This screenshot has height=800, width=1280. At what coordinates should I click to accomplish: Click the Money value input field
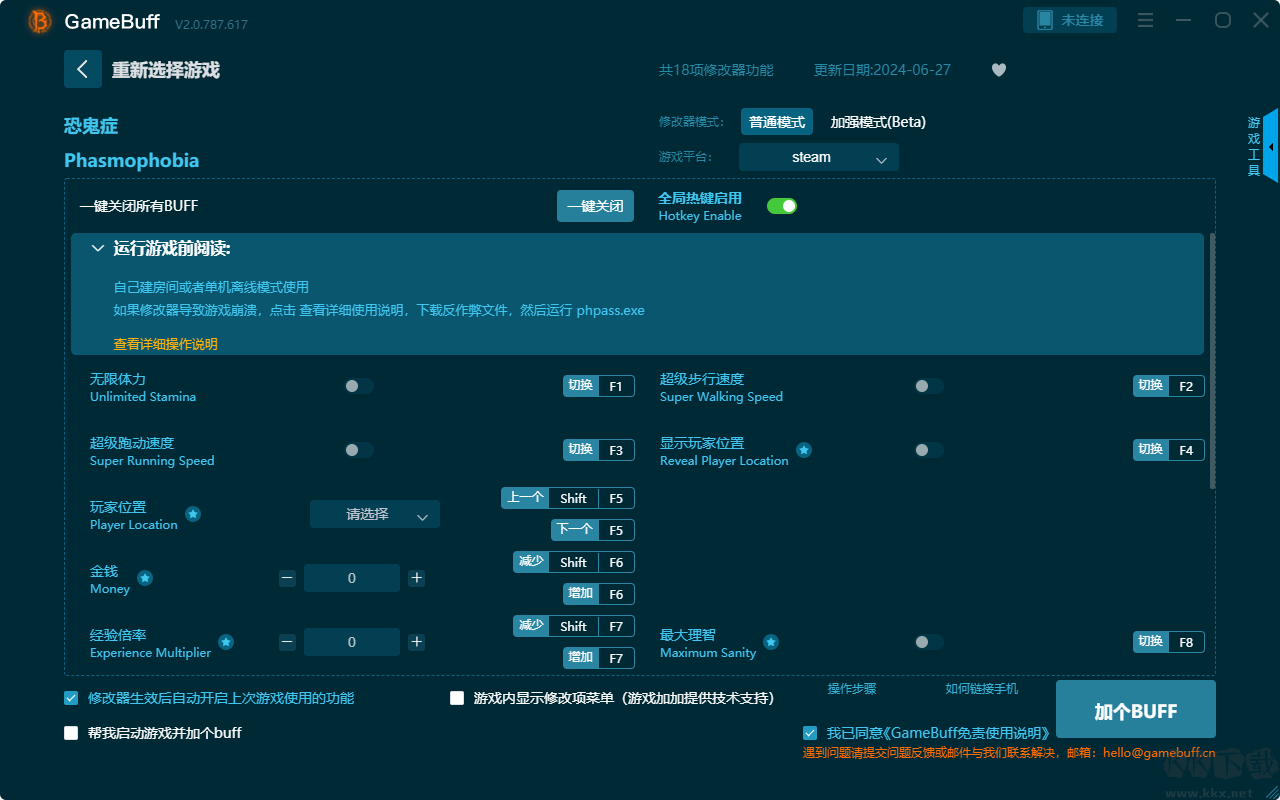352,577
